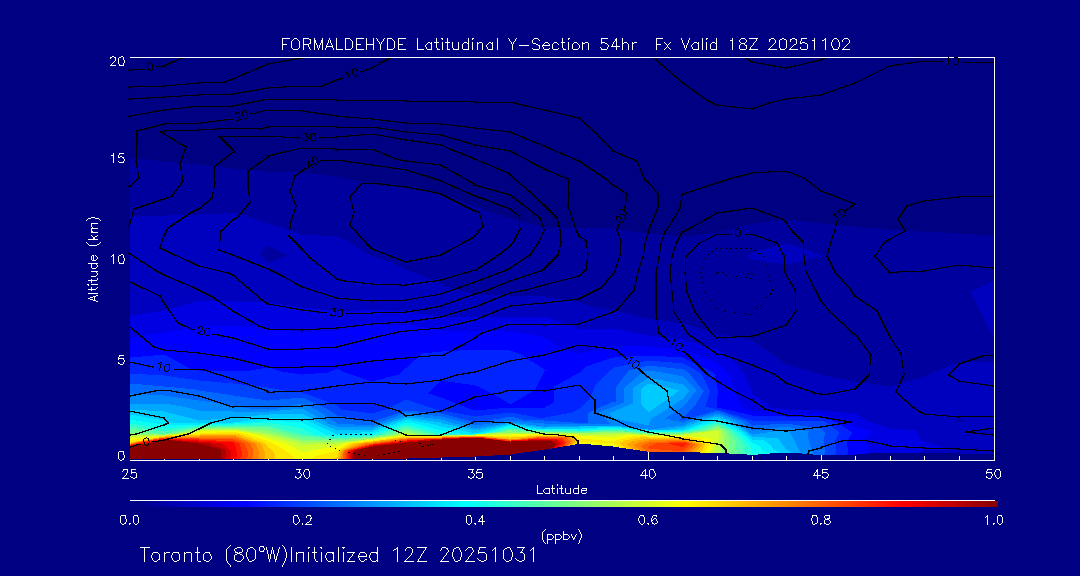Image resolution: width=1080 pixels, height=576 pixels.
Task: Click the altitude 20 y-axis tick label
Action: (115, 61)
